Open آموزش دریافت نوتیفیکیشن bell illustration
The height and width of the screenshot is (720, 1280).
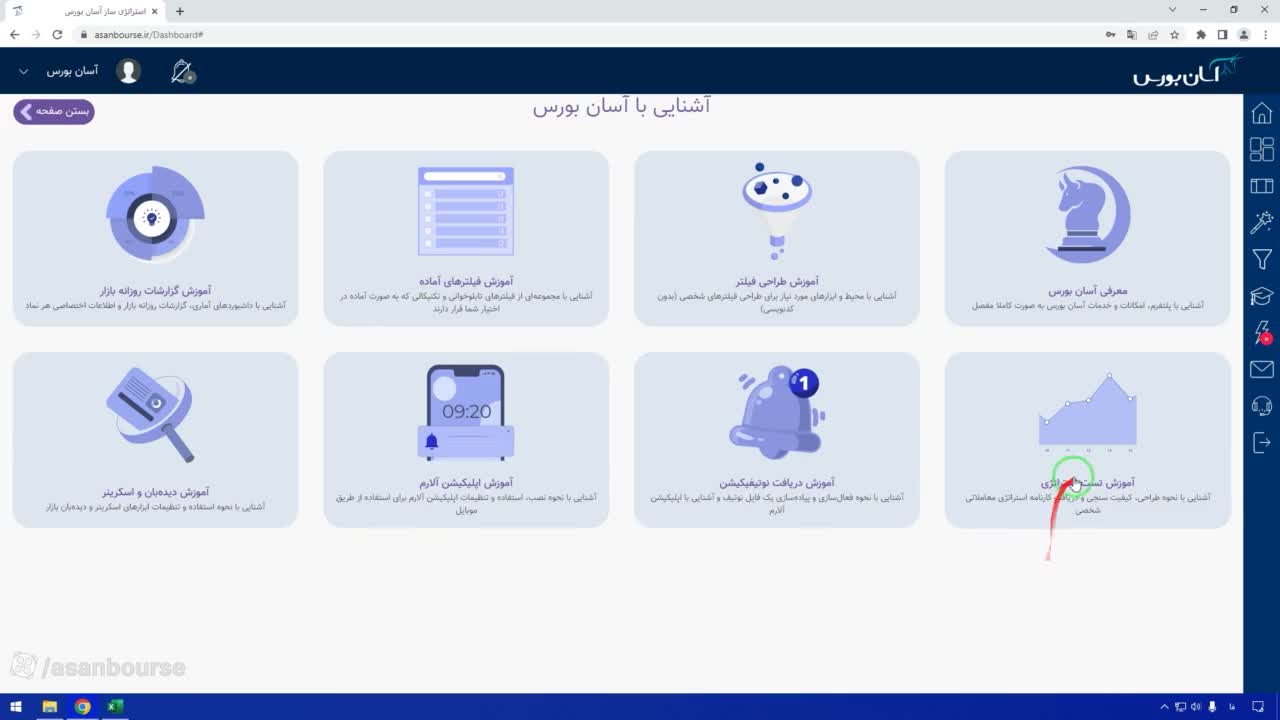pos(775,410)
